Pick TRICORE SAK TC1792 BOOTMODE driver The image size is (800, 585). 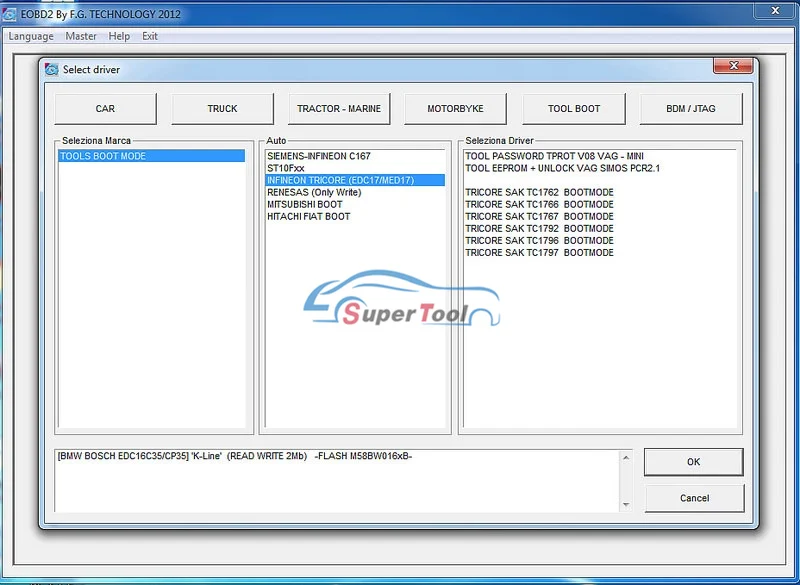(x=539, y=228)
